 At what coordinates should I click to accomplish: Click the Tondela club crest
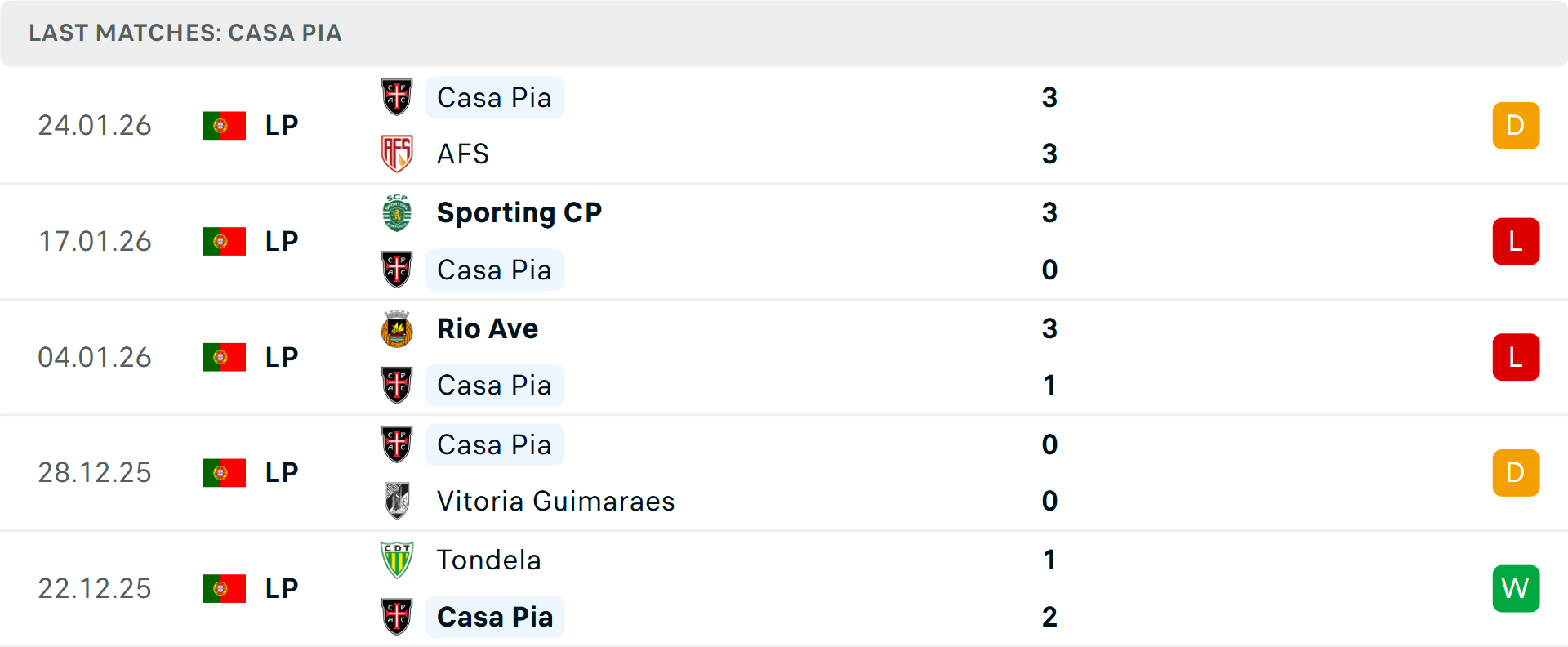pyautogui.click(x=397, y=560)
